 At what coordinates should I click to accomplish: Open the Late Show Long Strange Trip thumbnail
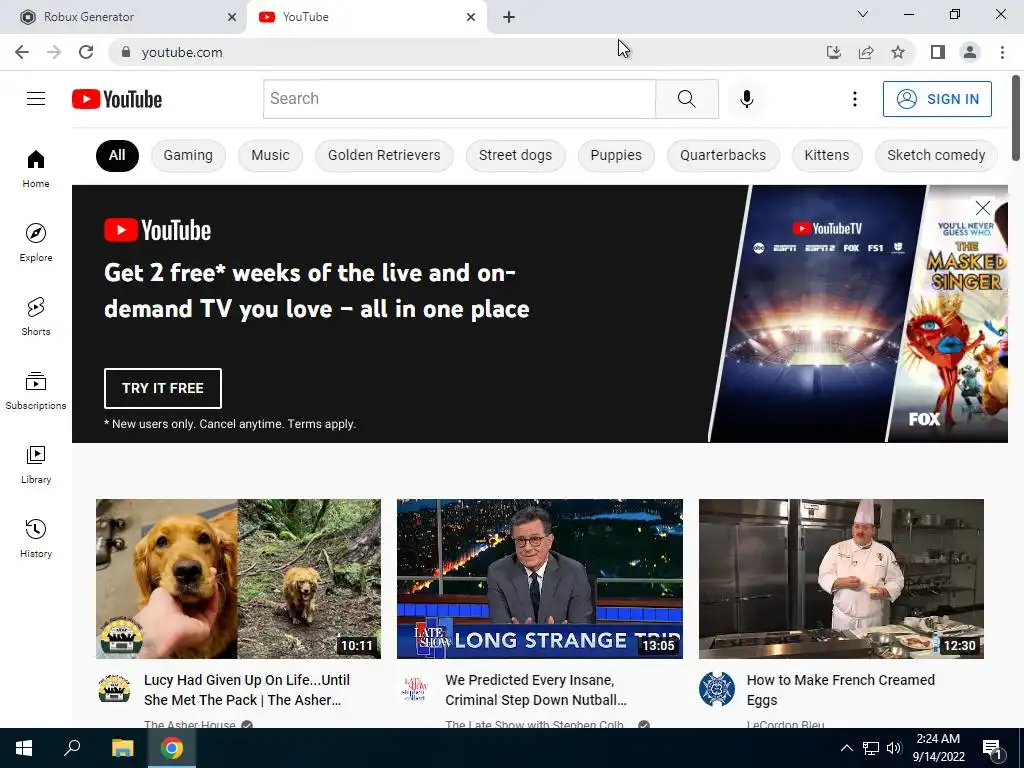(539, 579)
